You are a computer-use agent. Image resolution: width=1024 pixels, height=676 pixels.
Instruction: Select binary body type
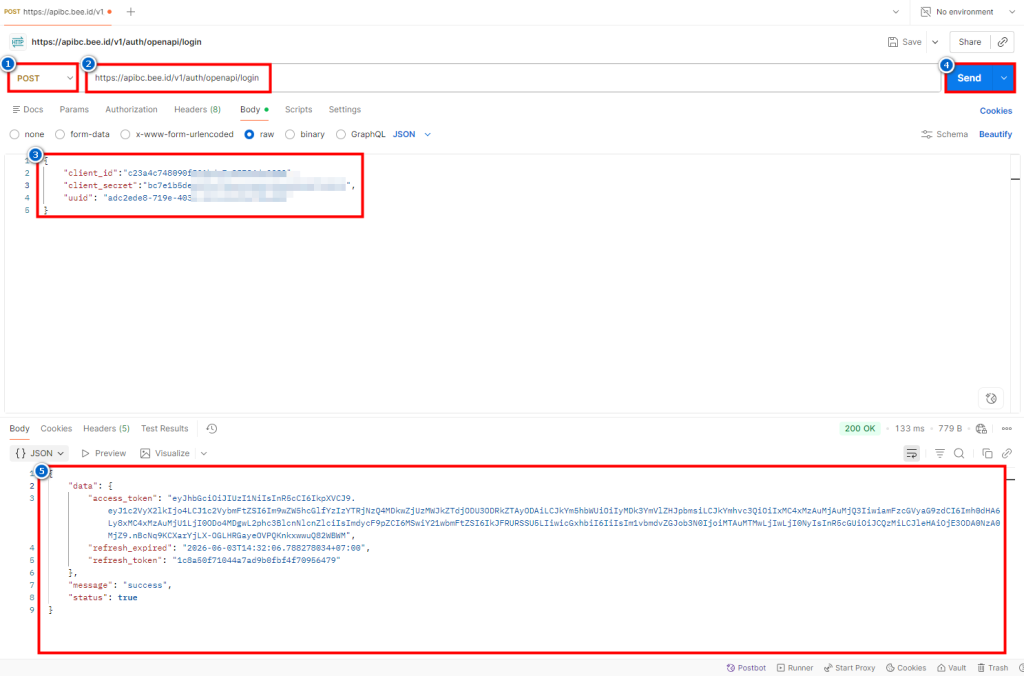coord(290,134)
